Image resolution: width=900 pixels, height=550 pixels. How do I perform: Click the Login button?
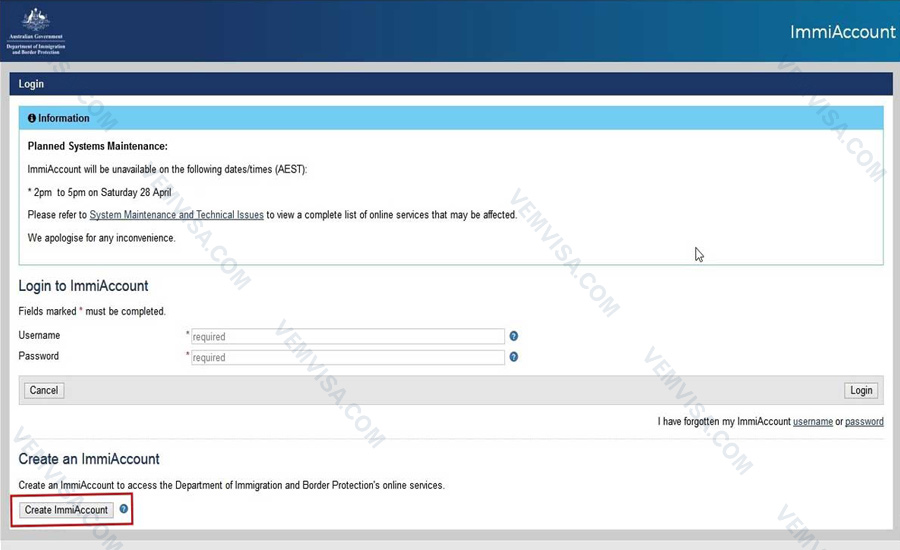861,390
